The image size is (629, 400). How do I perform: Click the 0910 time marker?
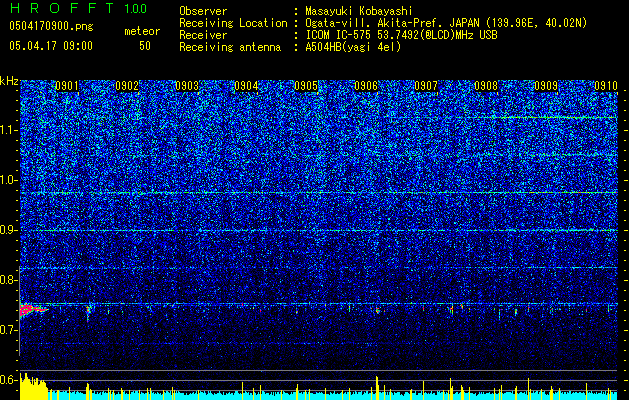pos(606,86)
